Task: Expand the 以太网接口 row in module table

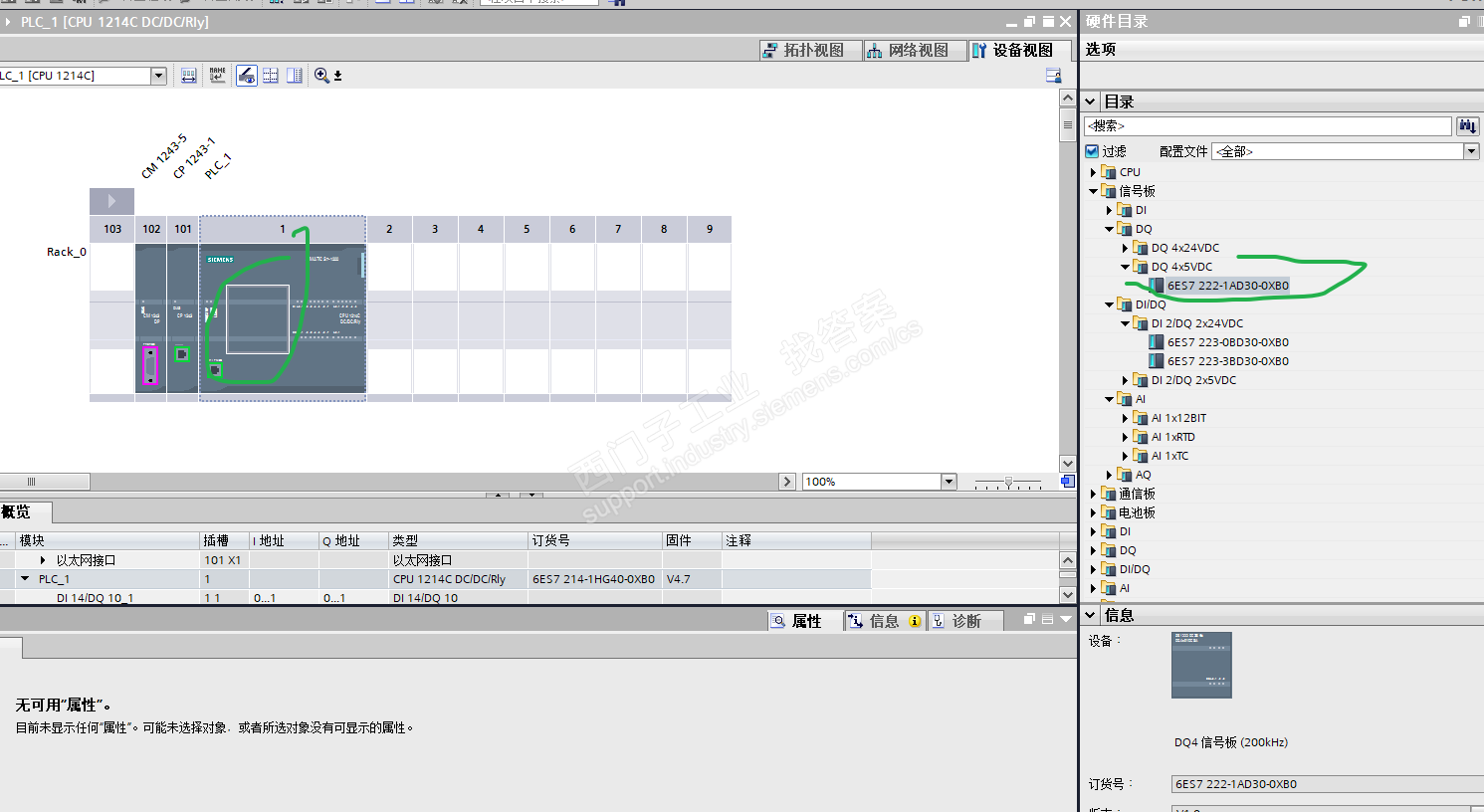Action: click(x=42, y=560)
